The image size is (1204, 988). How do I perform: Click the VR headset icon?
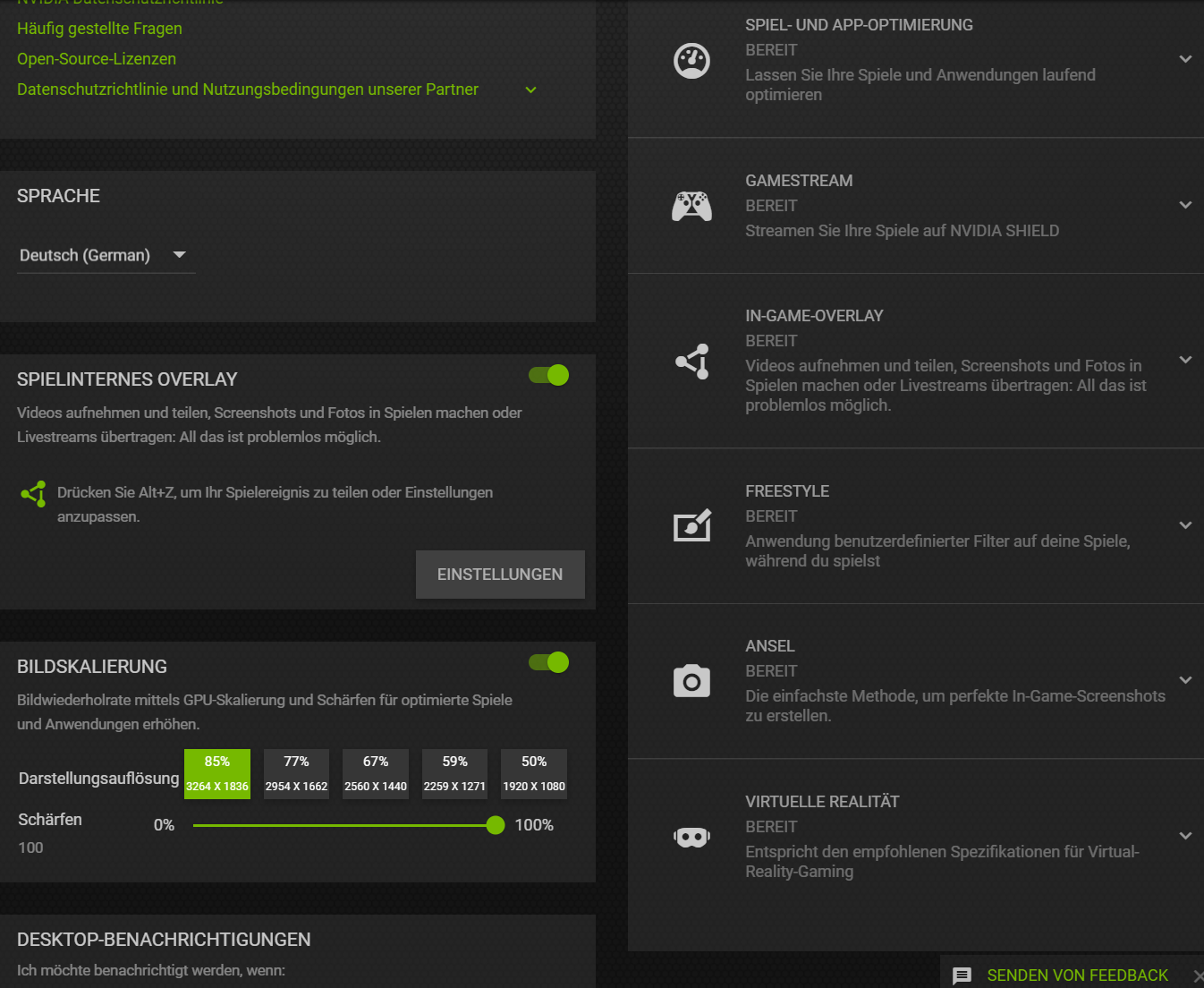point(691,837)
